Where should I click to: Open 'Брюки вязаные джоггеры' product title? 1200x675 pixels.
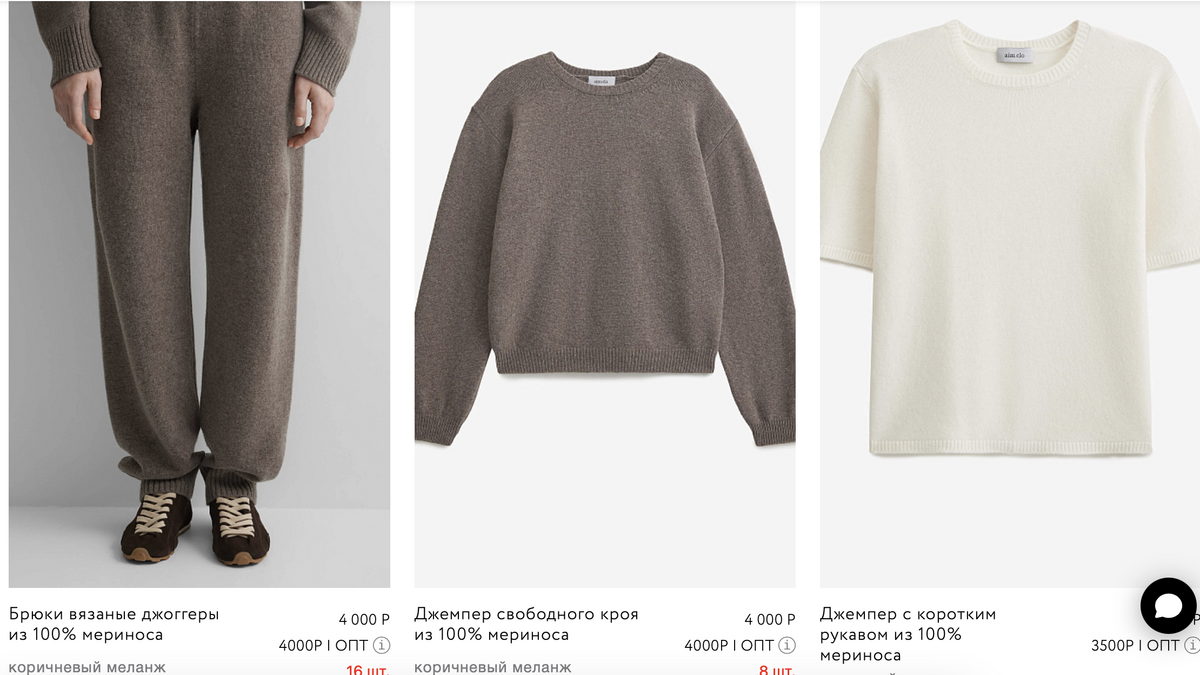pos(114,624)
